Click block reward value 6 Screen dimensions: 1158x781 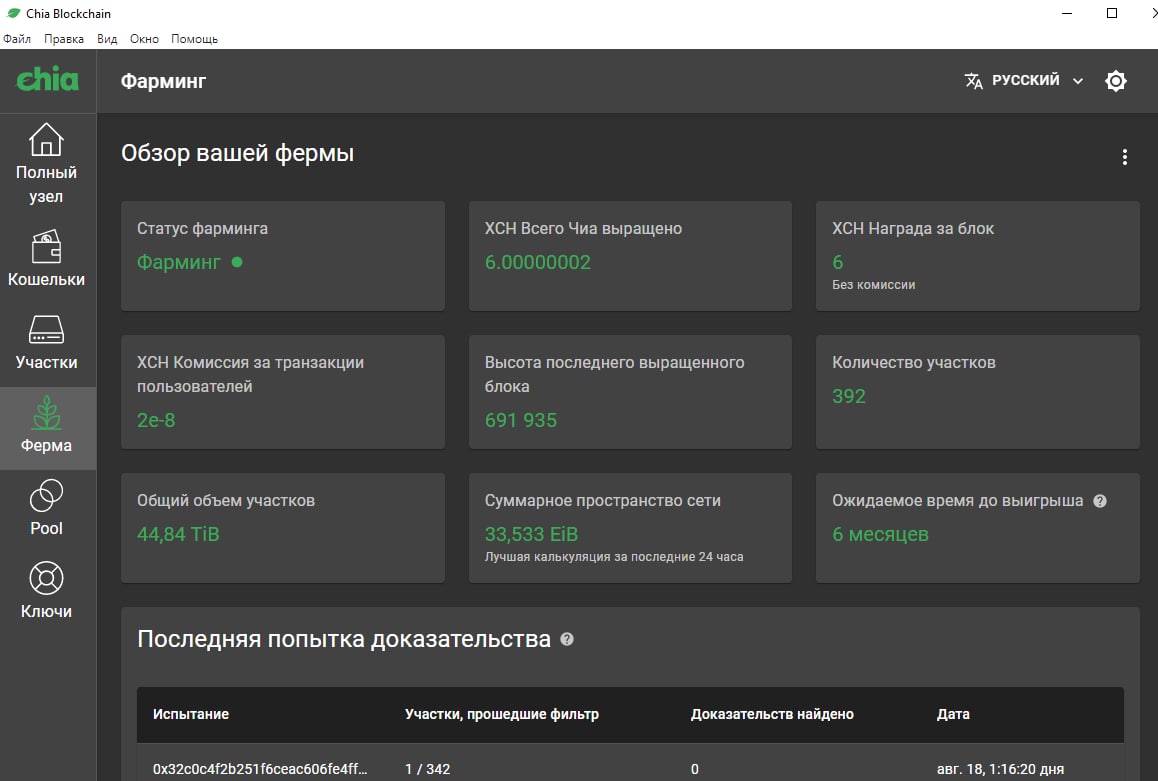pos(837,262)
